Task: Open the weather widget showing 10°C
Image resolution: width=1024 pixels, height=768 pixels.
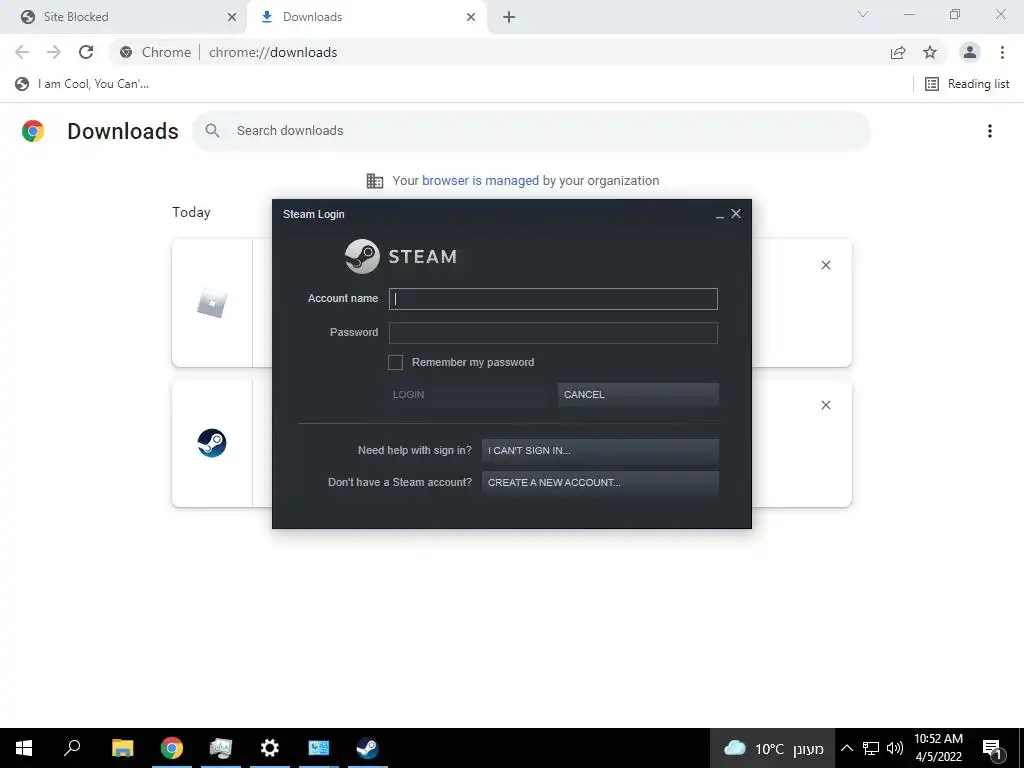Action: coord(773,748)
